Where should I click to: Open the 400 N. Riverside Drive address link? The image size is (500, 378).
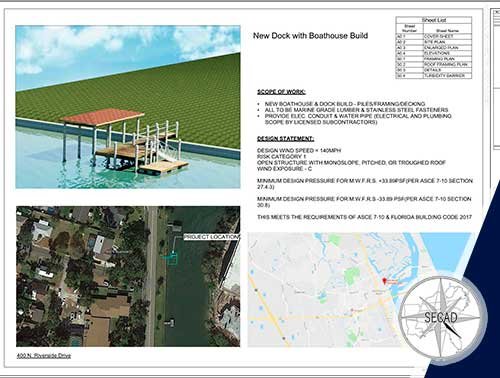coord(44,356)
